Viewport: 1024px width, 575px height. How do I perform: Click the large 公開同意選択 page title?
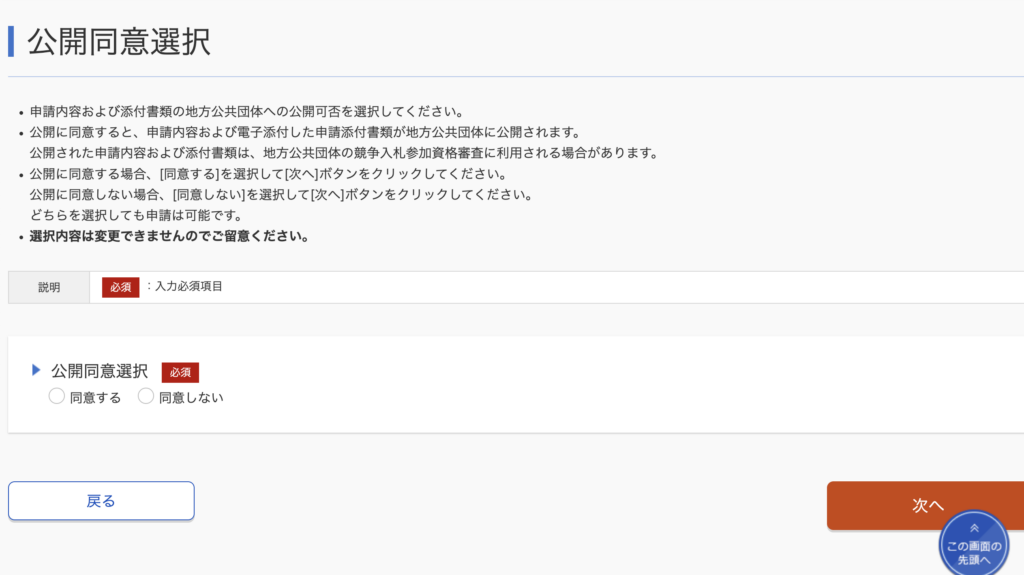coord(119,42)
